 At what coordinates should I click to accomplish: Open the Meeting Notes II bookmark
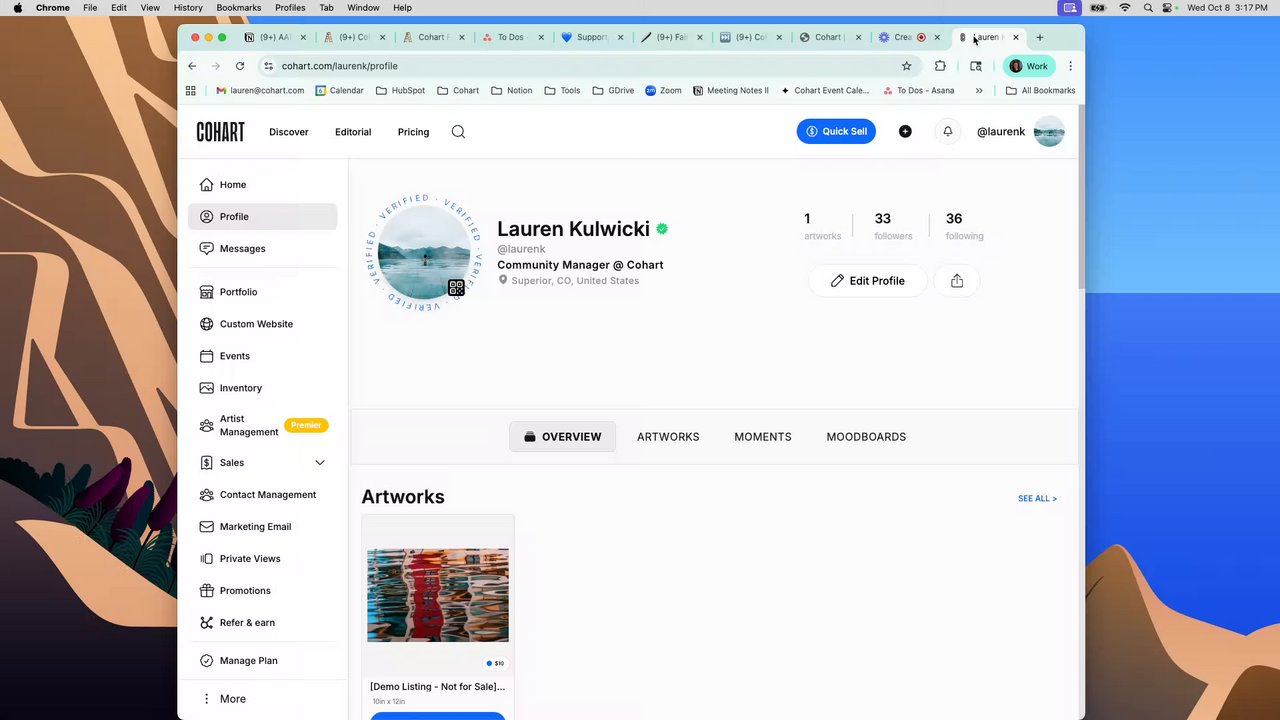tap(731, 90)
